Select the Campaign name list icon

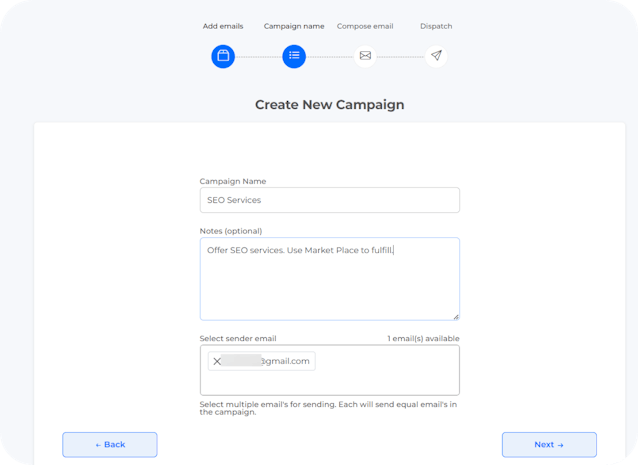click(x=294, y=56)
